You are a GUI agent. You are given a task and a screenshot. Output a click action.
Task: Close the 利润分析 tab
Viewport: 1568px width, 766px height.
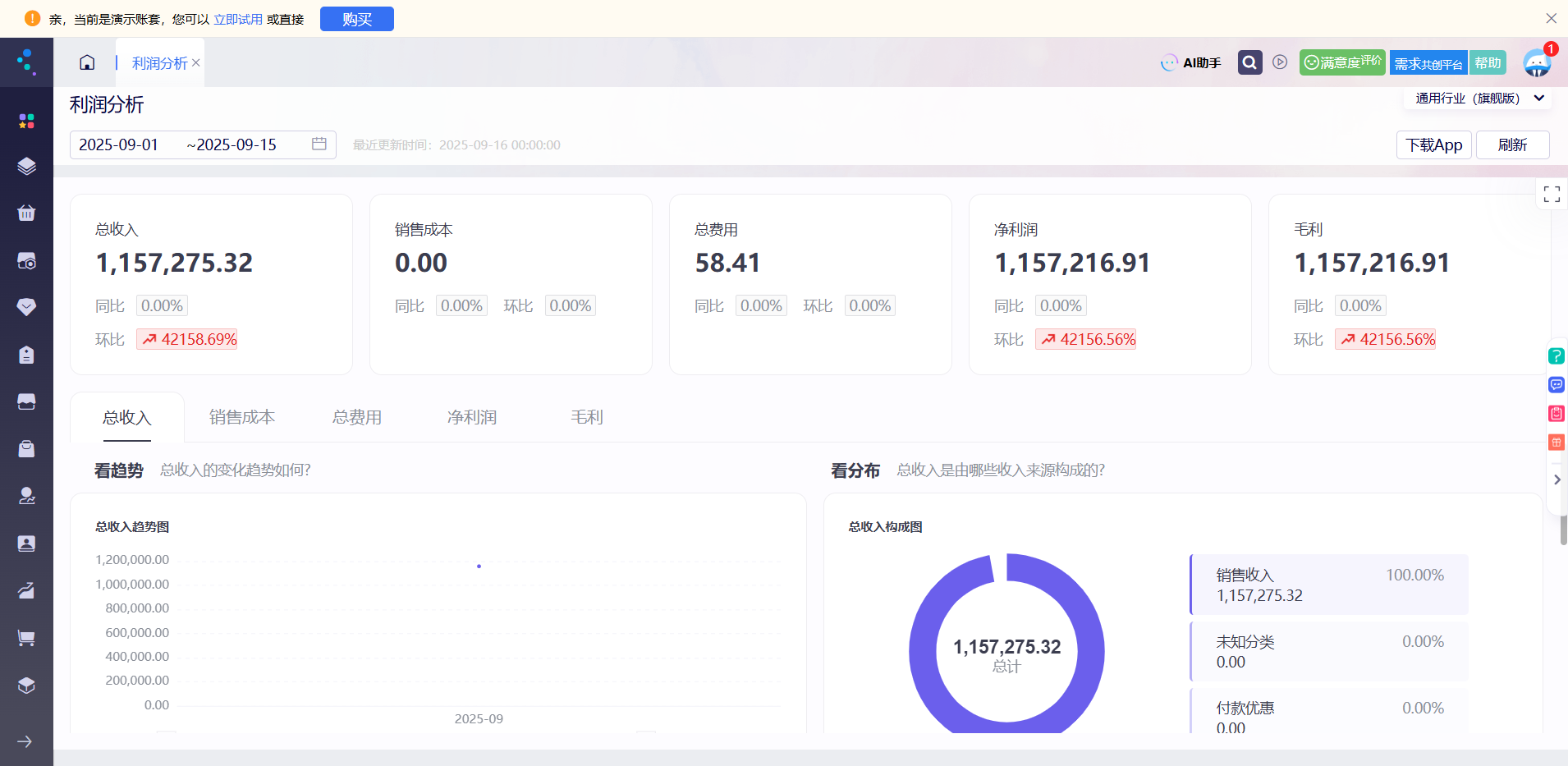196,63
